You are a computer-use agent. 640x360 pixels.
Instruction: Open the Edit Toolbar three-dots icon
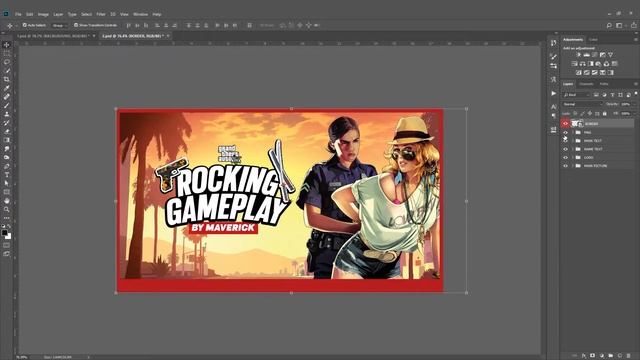point(7,218)
